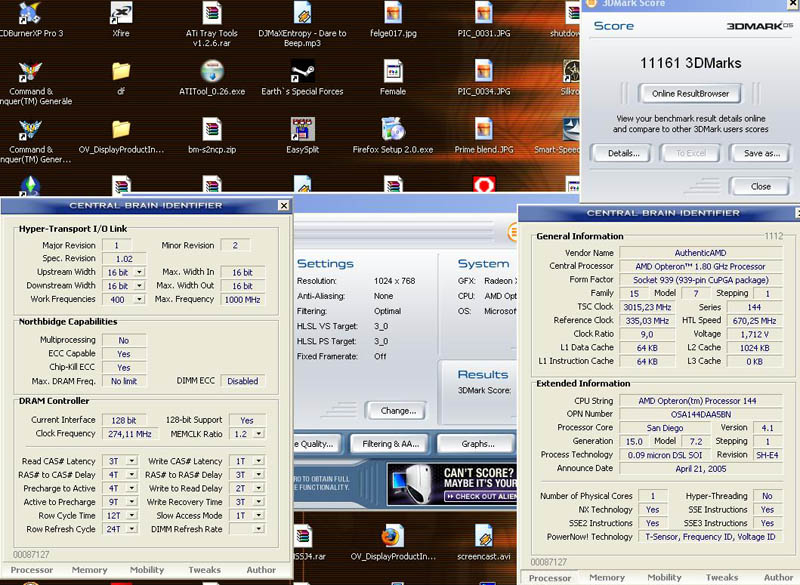Switch to Memory tab in left CBI window
Screen dimensions: 800x585
click(x=89, y=570)
